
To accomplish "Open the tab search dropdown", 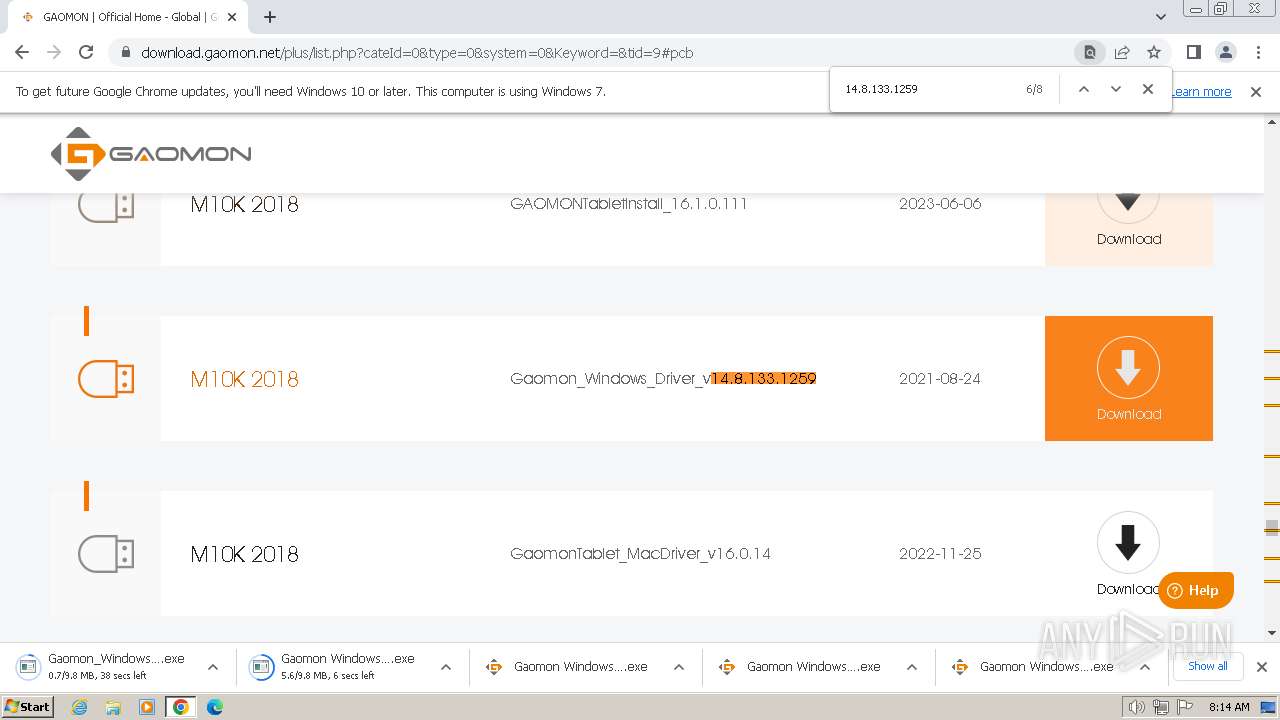I will [1161, 17].
